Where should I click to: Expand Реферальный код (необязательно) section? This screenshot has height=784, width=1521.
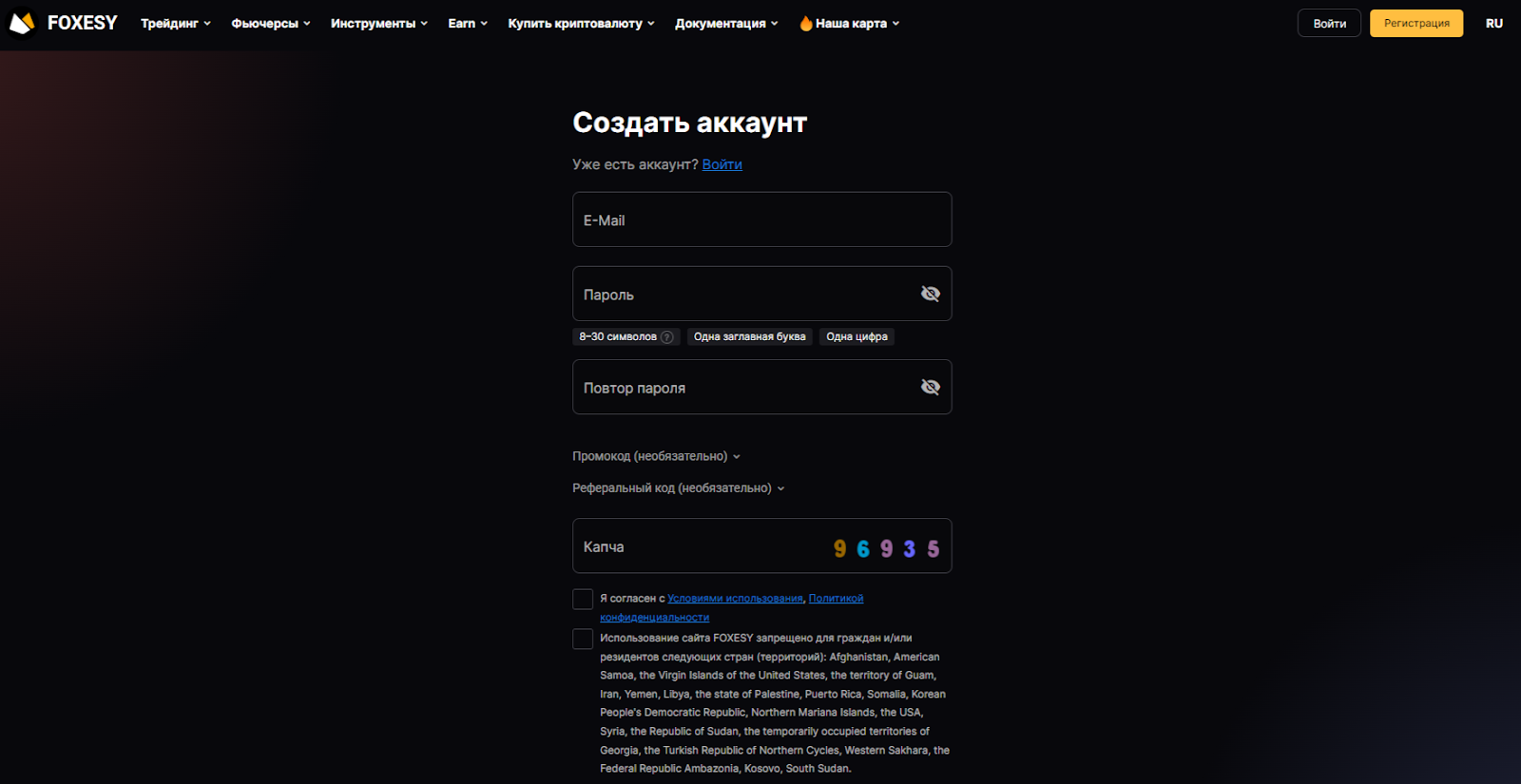(x=678, y=488)
